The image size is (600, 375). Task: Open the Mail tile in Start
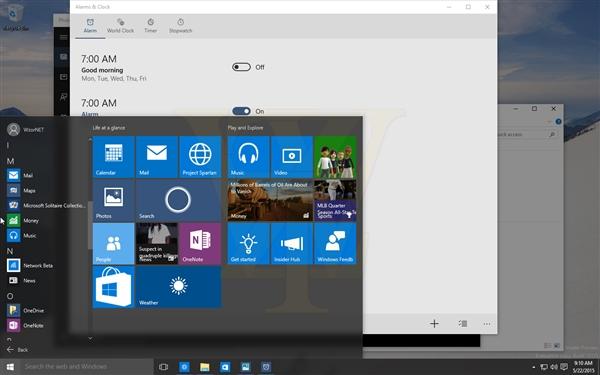pyautogui.click(x=157, y=157)
